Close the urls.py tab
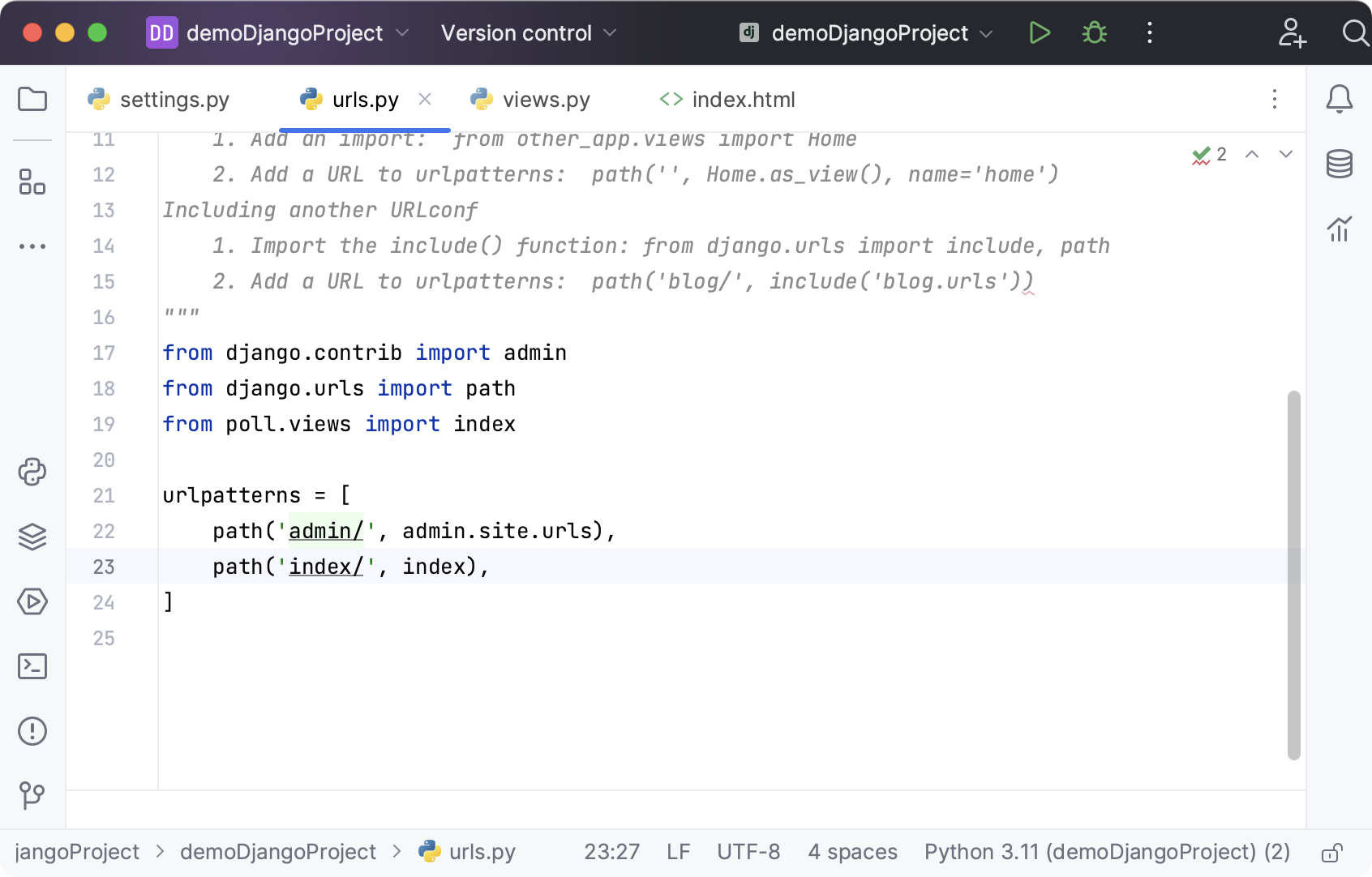The image size is (1372, 877). click(425, 99)
